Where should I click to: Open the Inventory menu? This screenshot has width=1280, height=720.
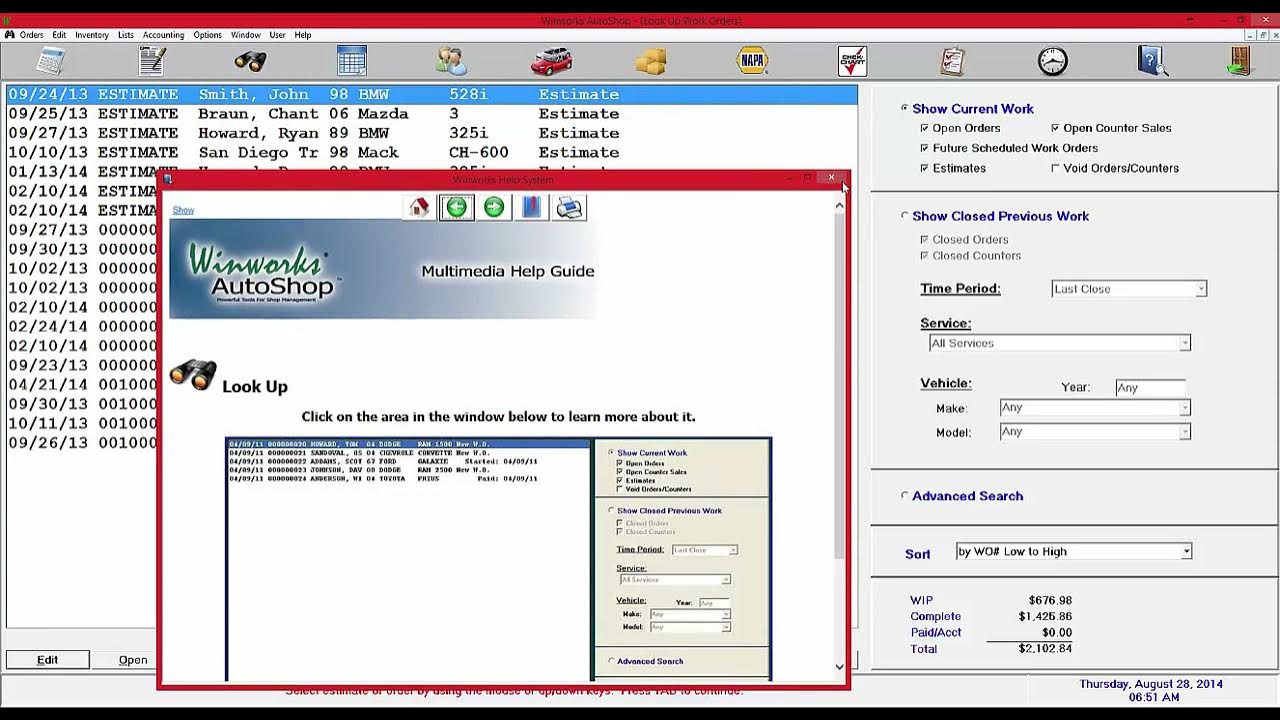[92, 35]
